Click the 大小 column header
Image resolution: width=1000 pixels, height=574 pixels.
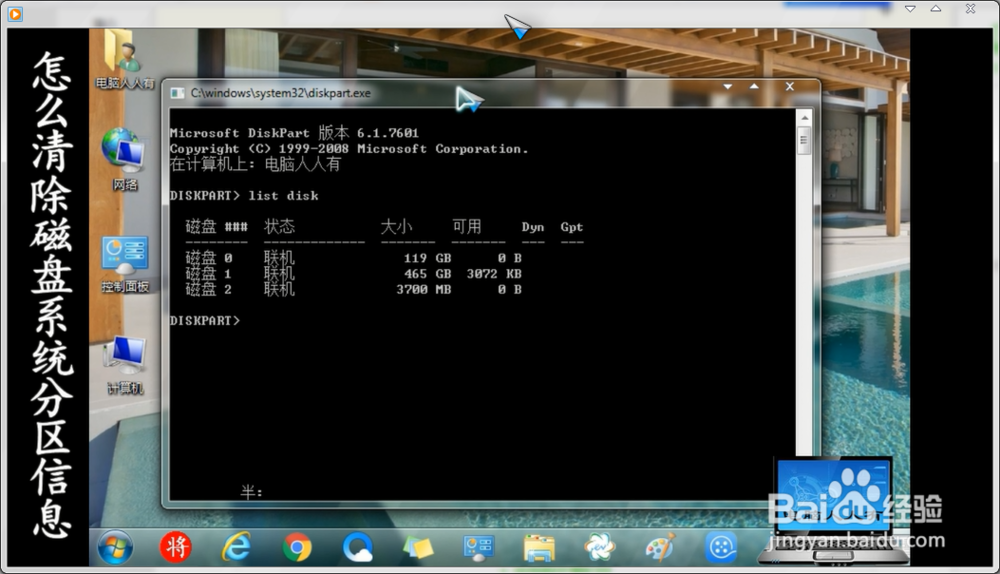tap(397, 226)
